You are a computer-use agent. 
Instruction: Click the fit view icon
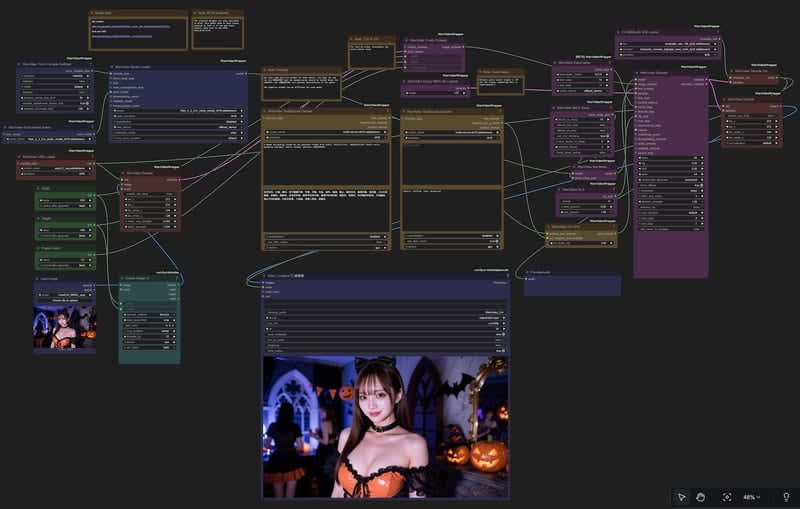[x=727, y=497]
